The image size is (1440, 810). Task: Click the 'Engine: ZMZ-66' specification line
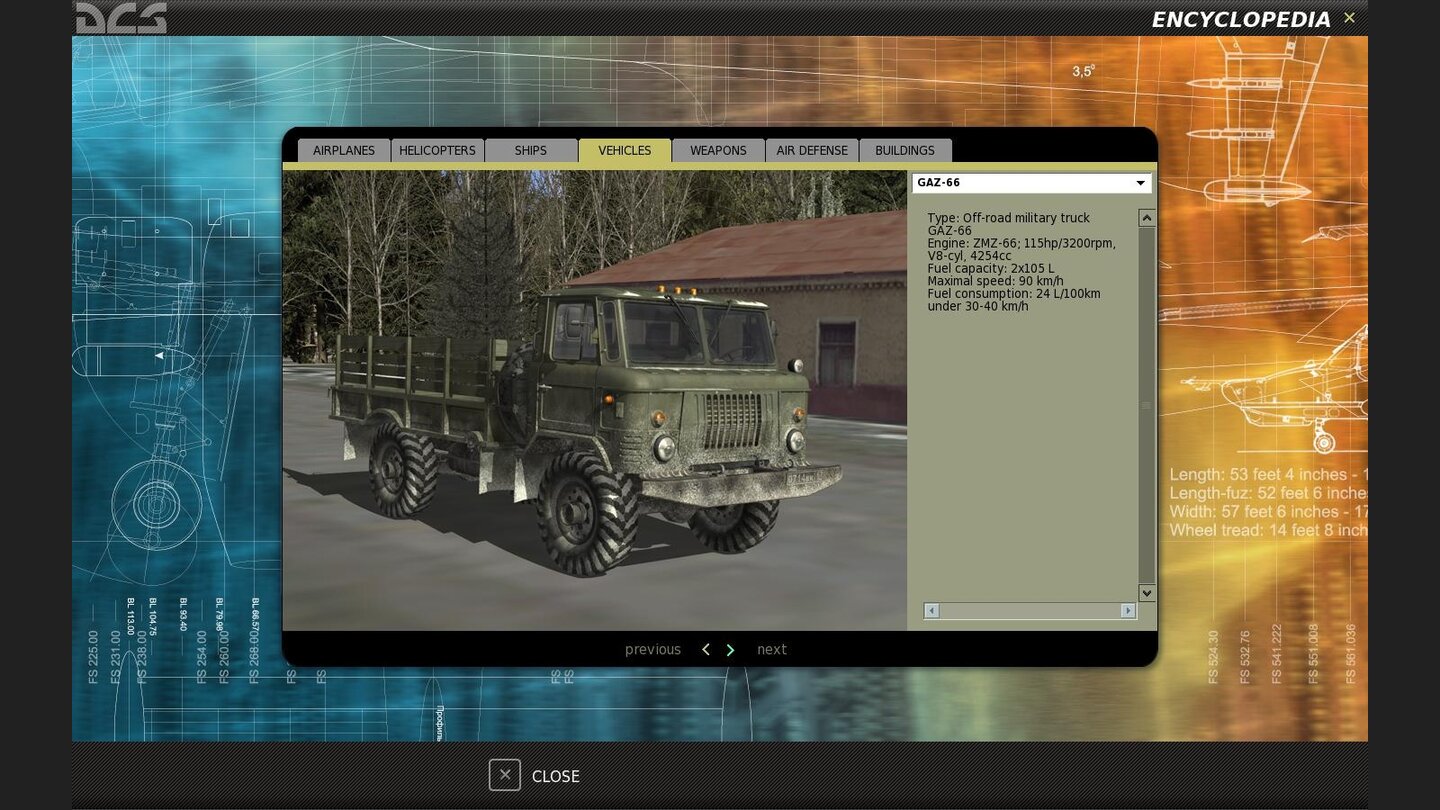click(1021, 249)
